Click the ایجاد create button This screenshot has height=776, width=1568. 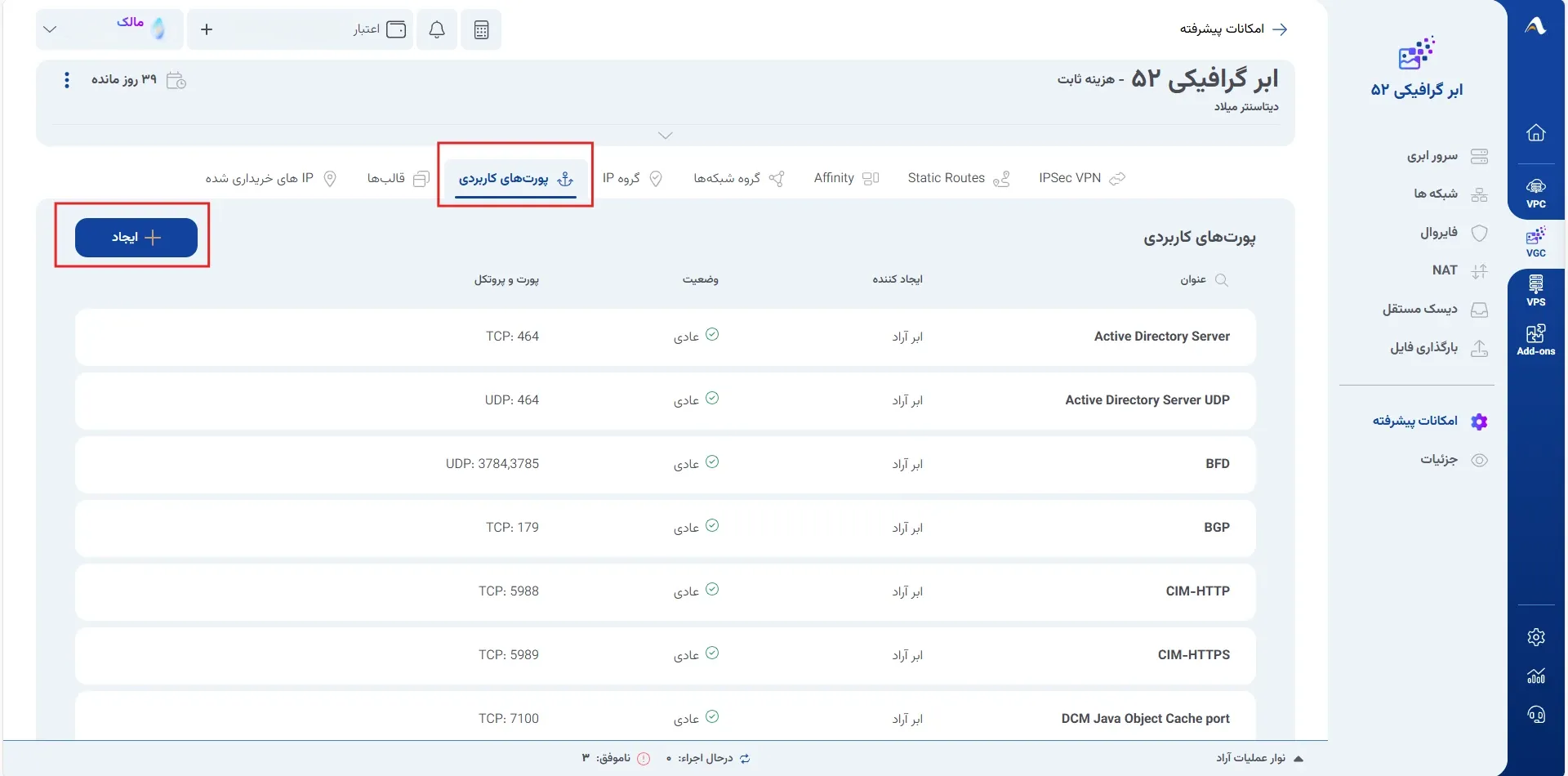136,238
